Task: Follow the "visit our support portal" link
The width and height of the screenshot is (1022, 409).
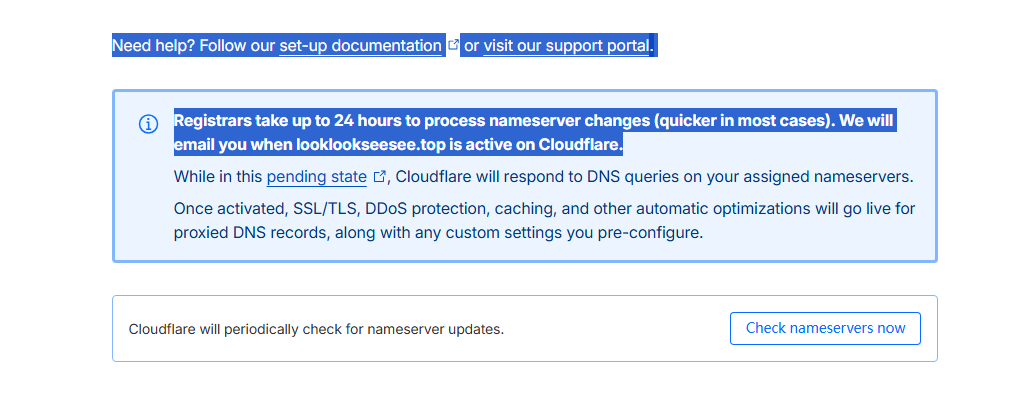Action: tap(566, 46)
